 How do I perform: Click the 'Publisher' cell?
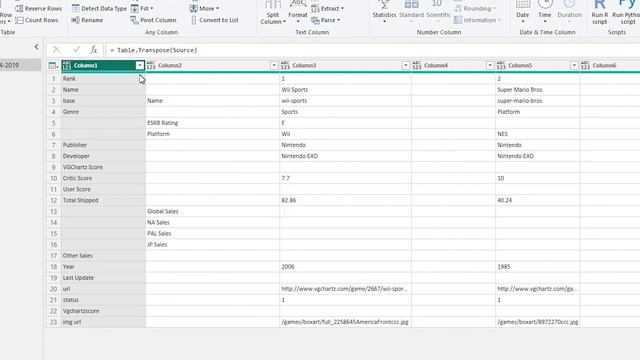[103, 145]
